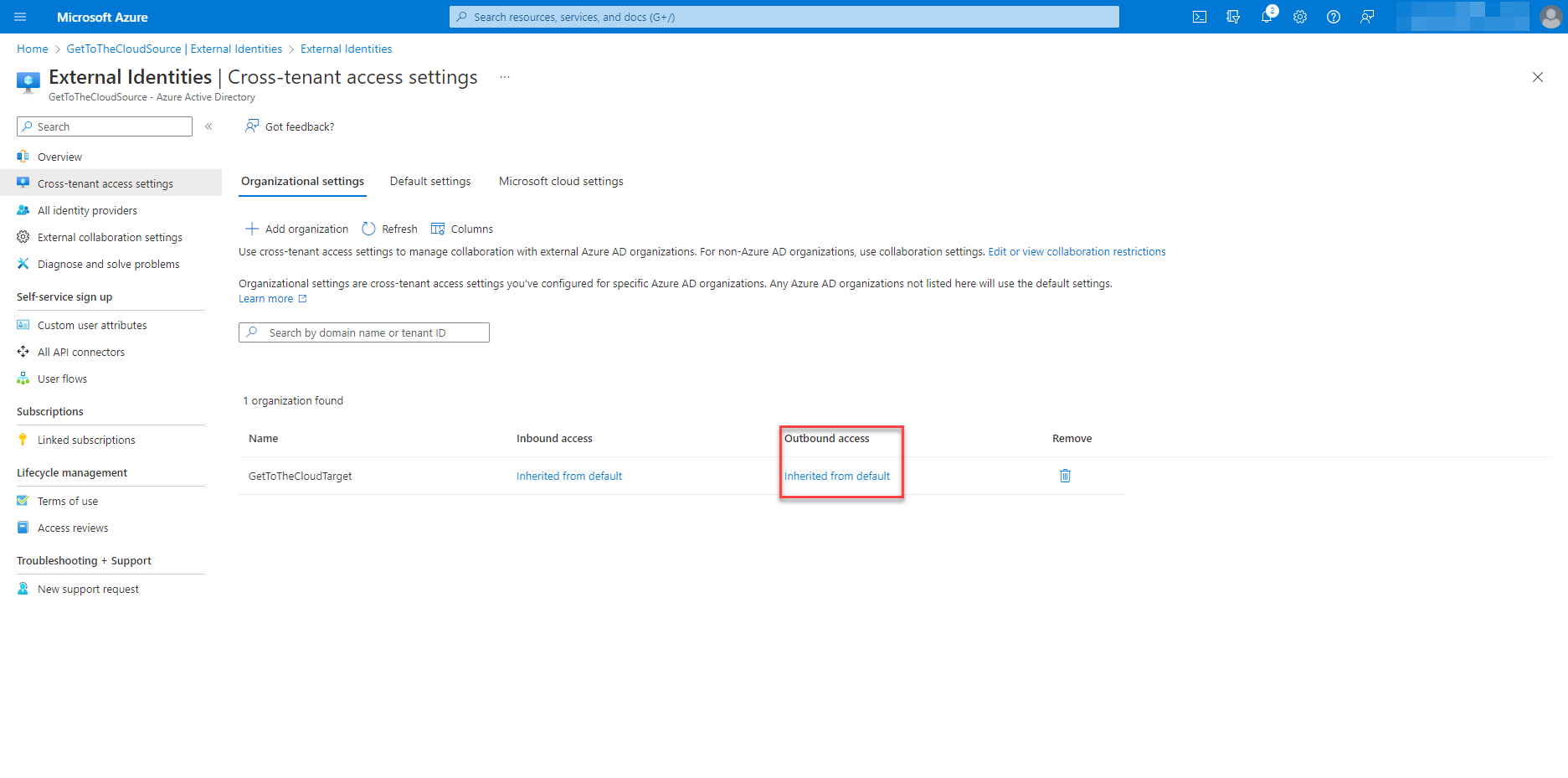Open the portal hamburger menu
The width and height of the screenshot is (1568, 778).
pos(19,16)
